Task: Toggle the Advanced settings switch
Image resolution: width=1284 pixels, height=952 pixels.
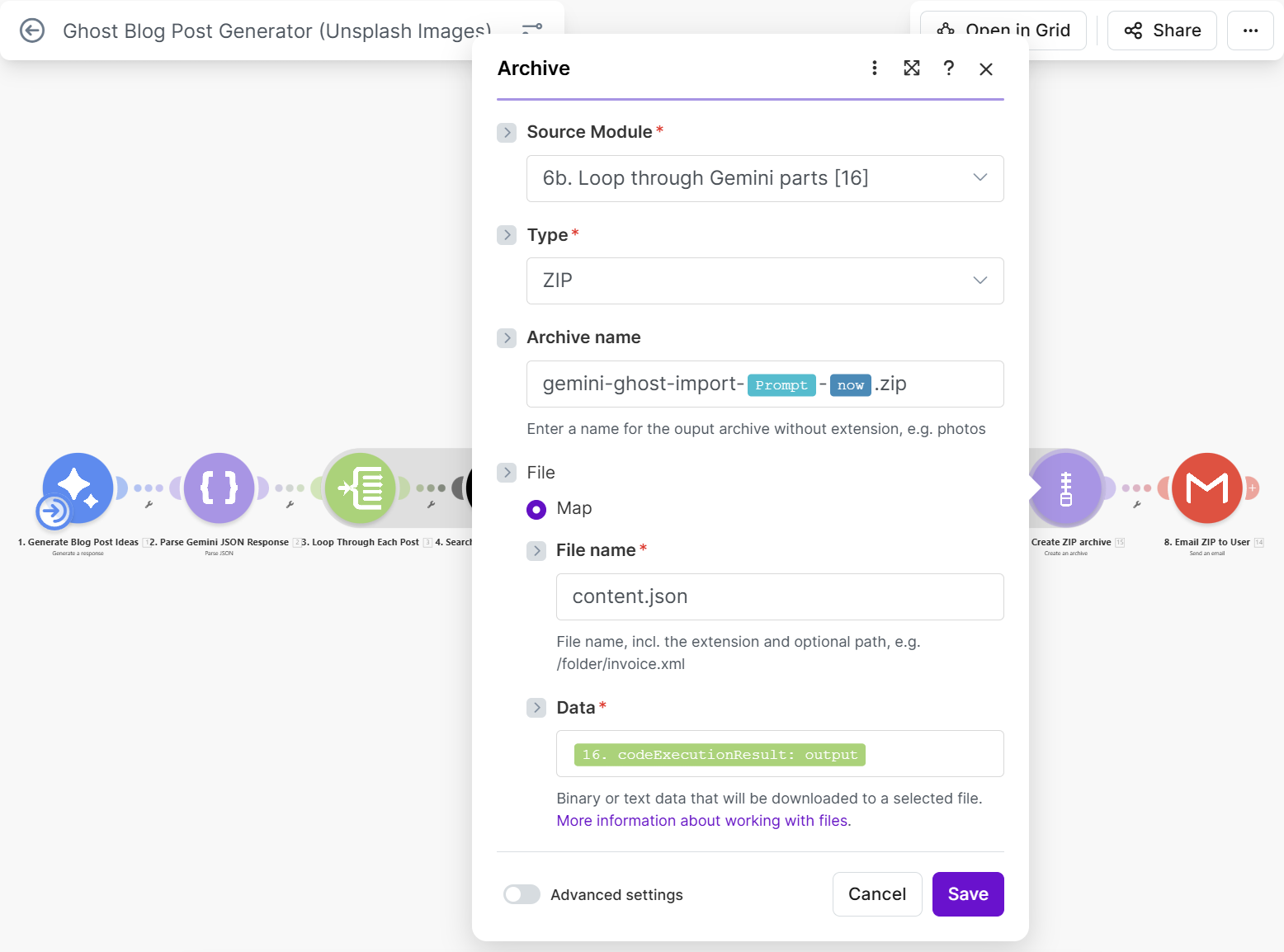Action: point(522,894)
